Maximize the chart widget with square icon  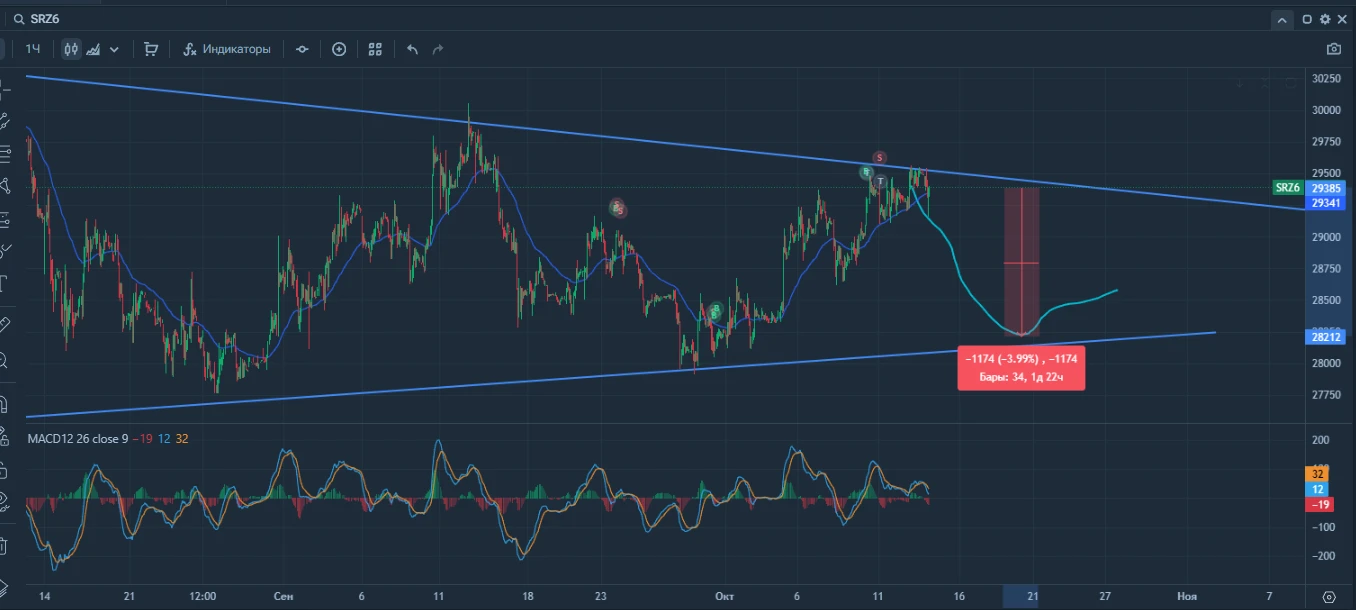1307,19
